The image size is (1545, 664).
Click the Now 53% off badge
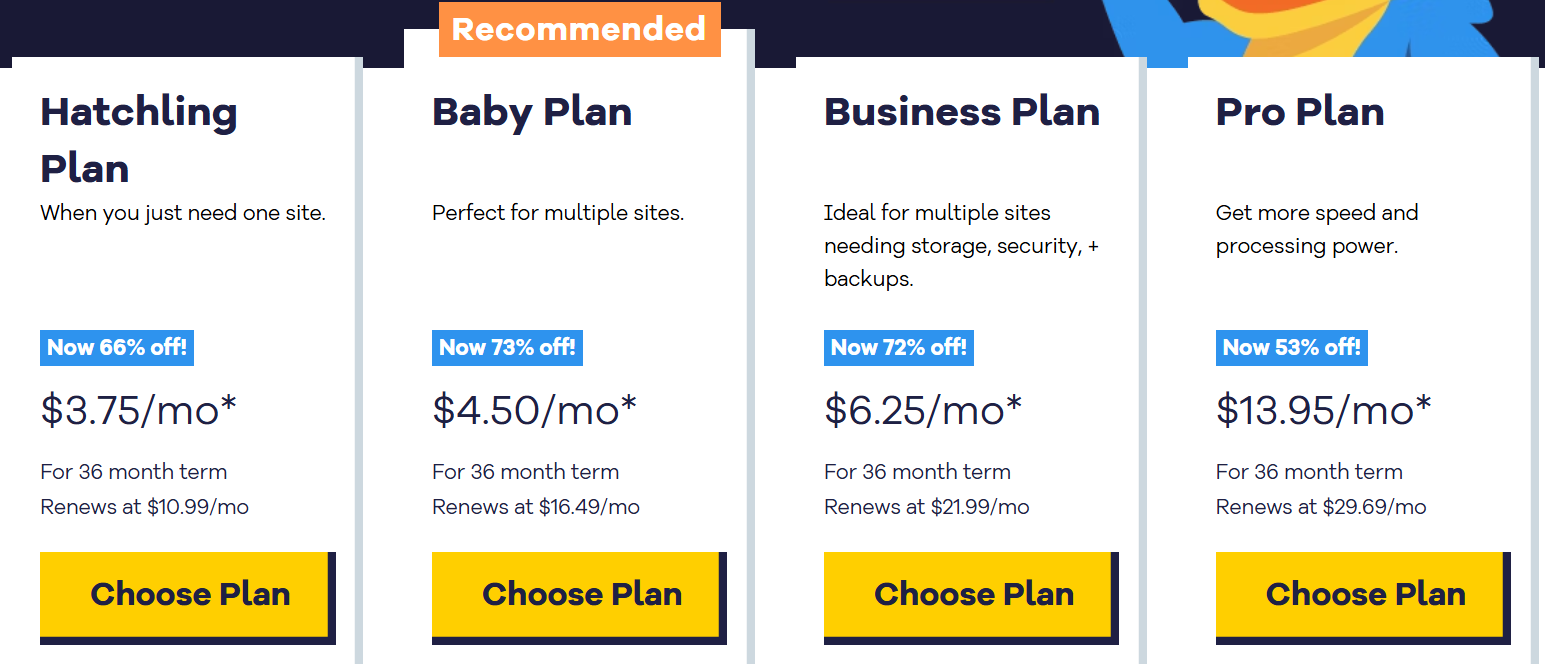pos(1292,347)
